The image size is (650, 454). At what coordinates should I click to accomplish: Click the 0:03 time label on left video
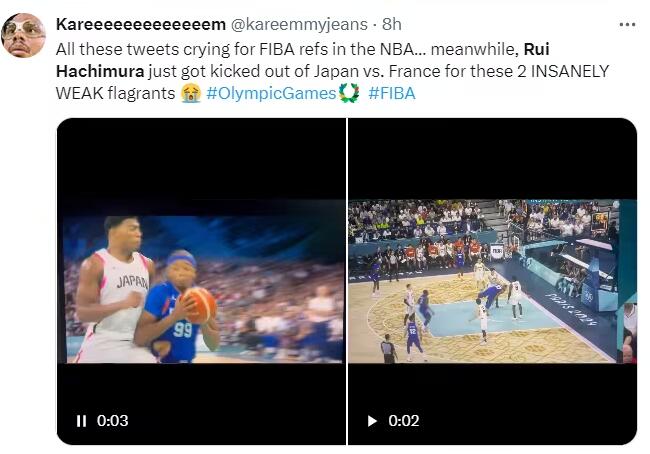pos(112,421)
